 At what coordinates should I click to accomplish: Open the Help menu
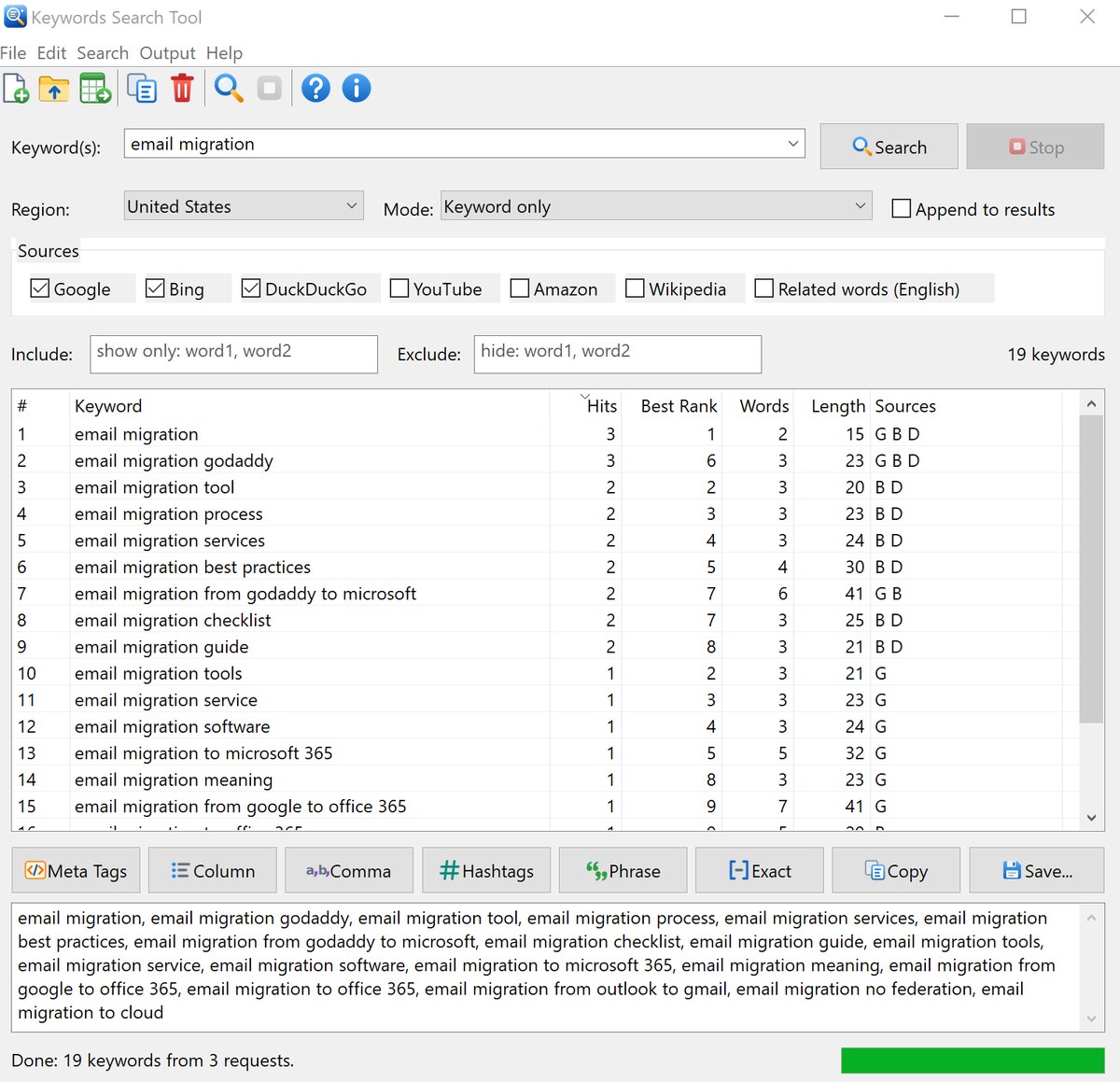[x=224, y=53]
